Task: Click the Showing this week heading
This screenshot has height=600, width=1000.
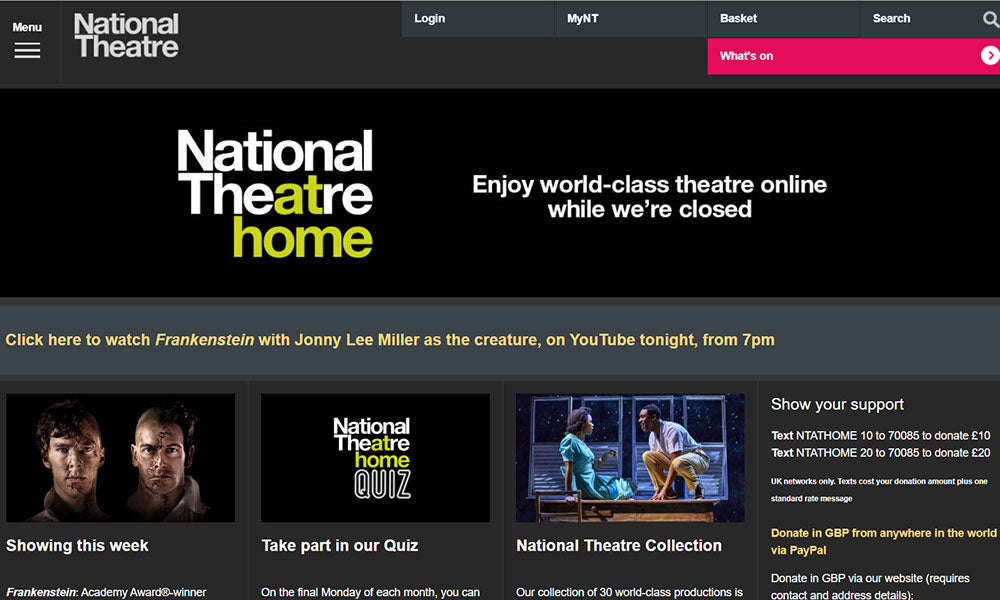Action: [77, 546]
